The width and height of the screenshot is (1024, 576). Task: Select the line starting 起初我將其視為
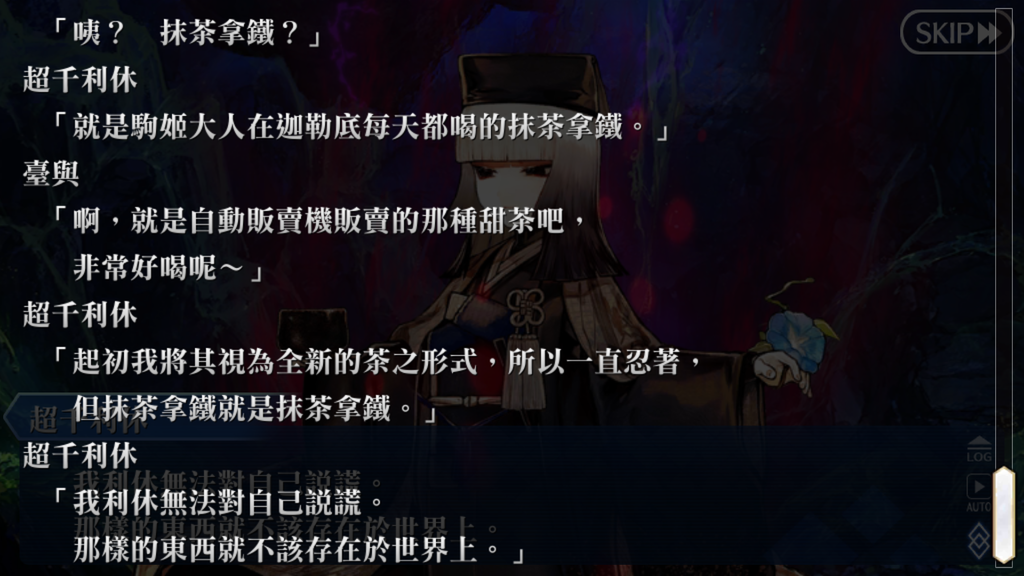coord(377,362)
